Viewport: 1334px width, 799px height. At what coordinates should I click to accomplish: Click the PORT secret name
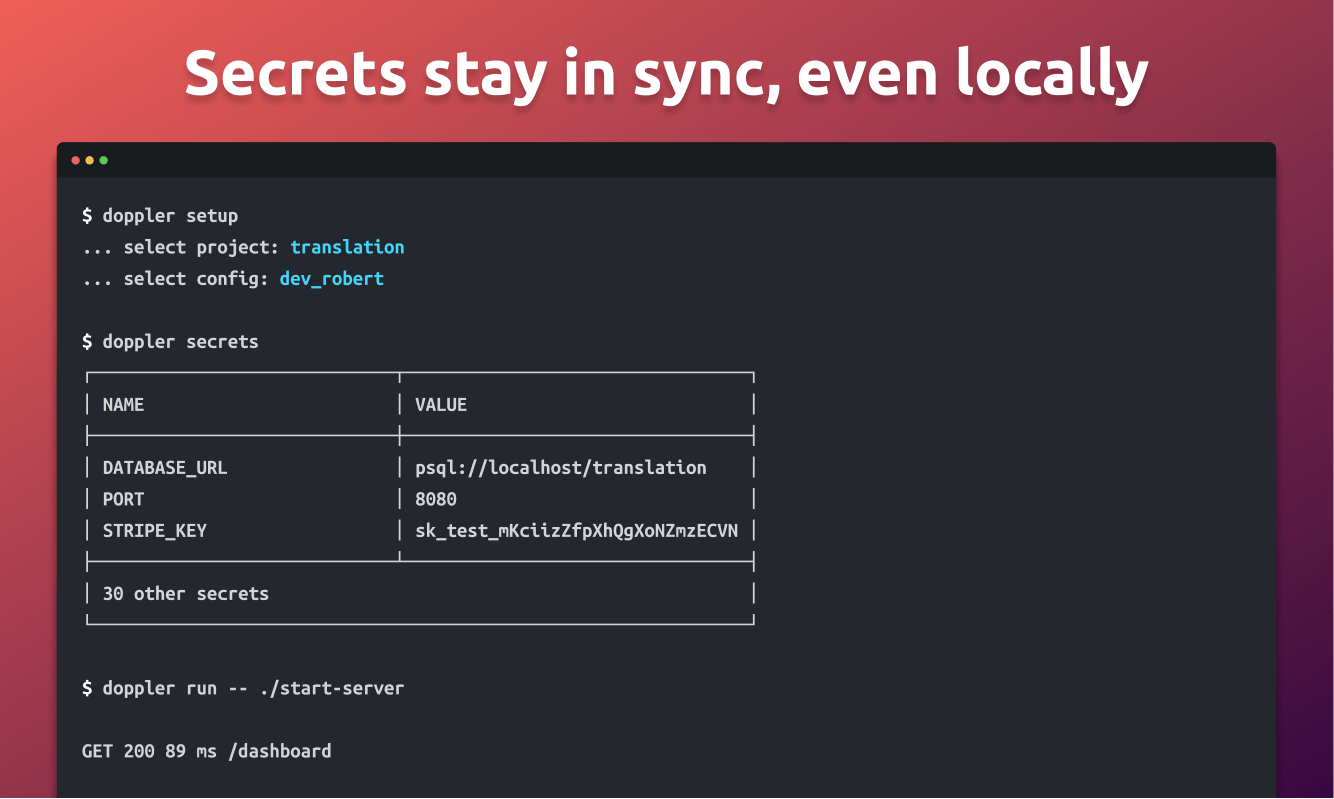[123, 499]
